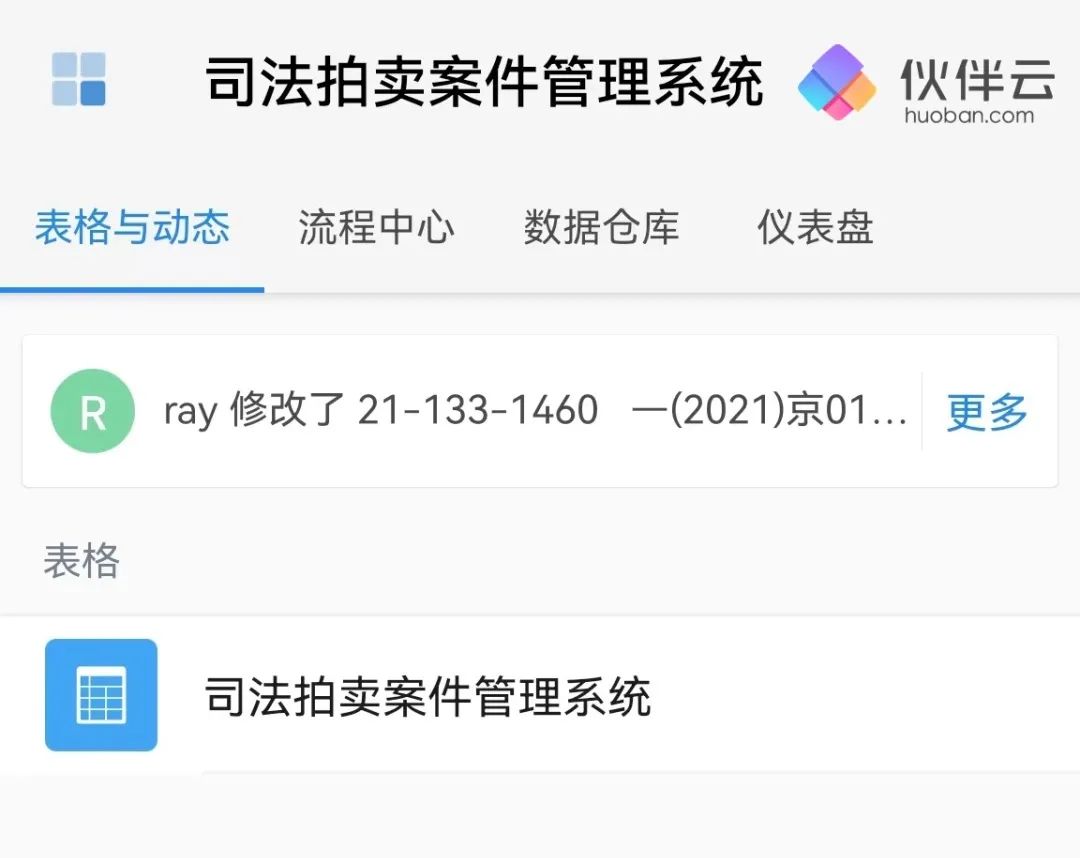Switch to the 表格与动态 tab
Viewport: 1080px width, 858px height.
pos(132,228)
